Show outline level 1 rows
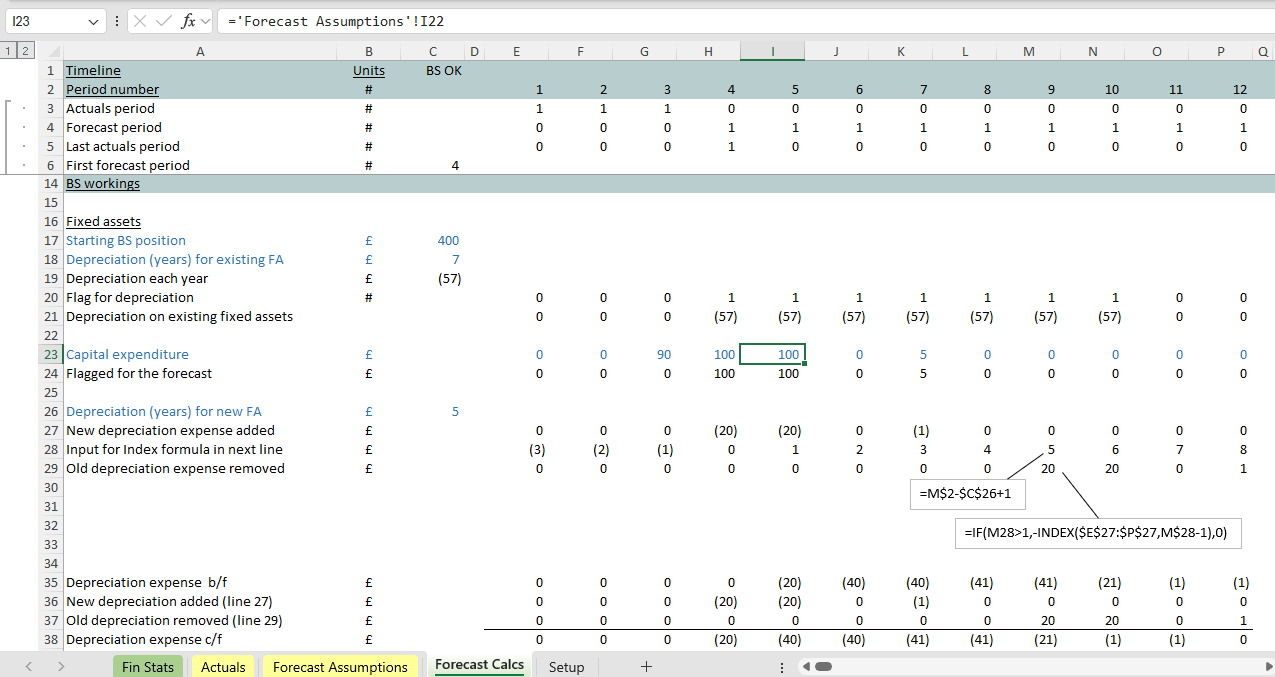This screenshot has height=677, width=1275. point(9,51)
